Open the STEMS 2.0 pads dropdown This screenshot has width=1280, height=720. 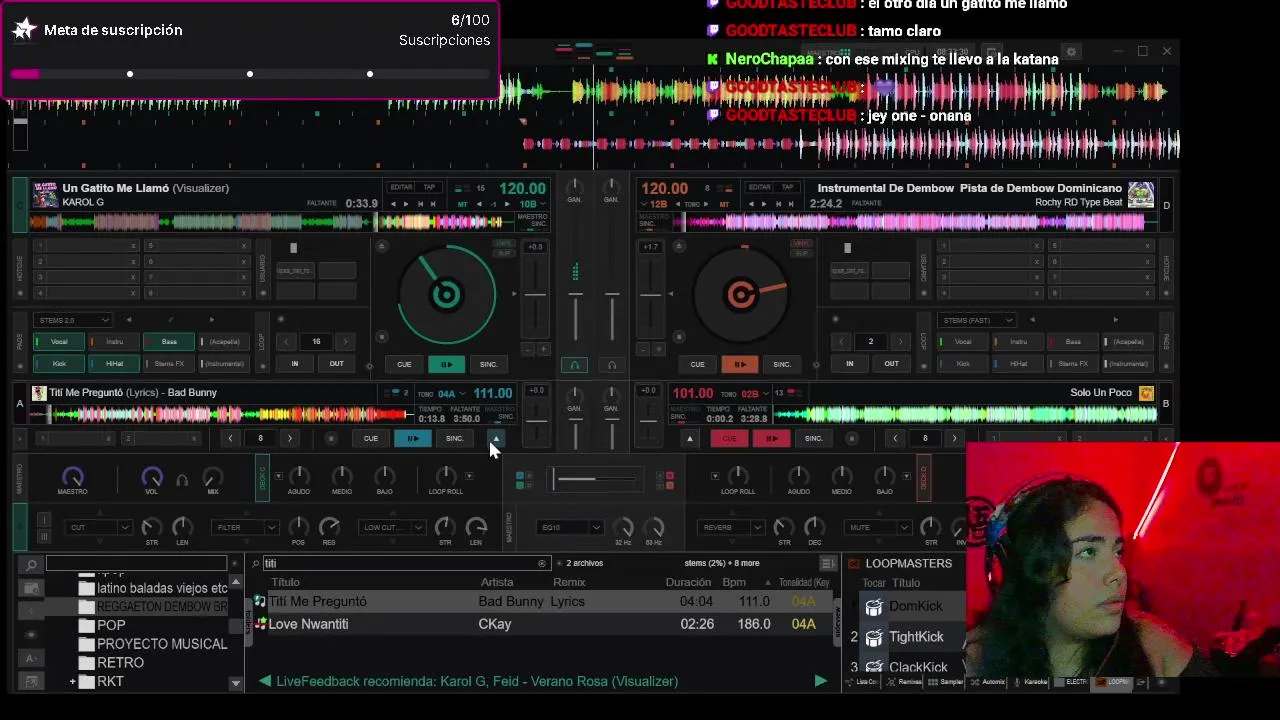(x=72, y=320)
